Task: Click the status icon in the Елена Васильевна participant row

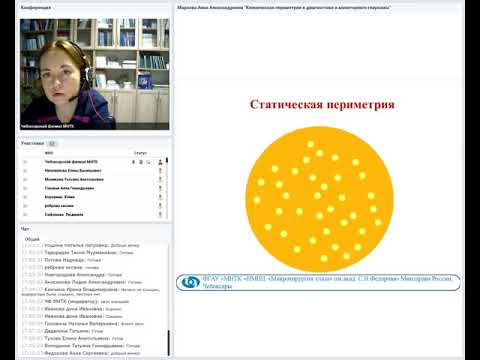Action: pos(160,171)
